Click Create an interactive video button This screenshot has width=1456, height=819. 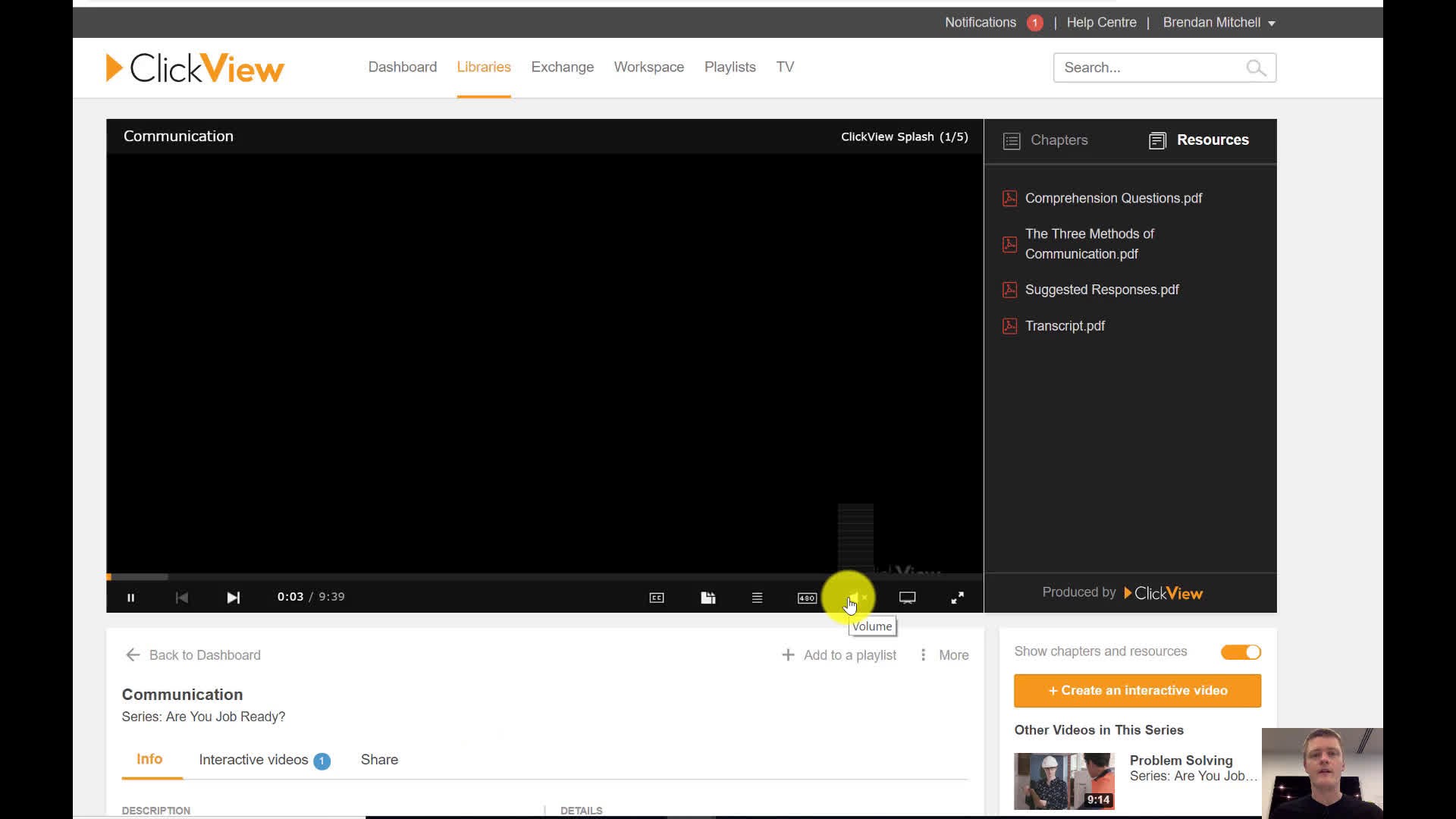click(x=1138, y=690)
